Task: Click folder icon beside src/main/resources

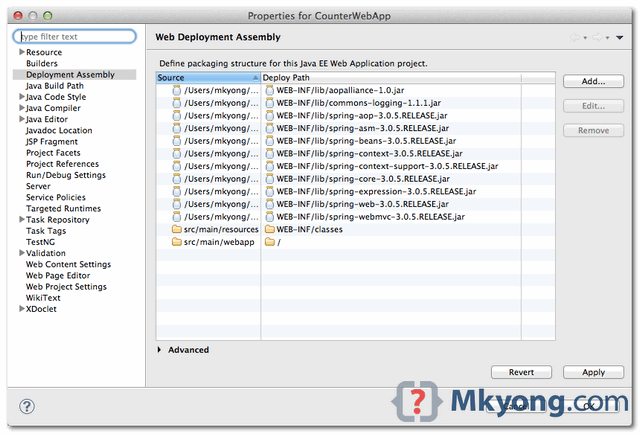Action: click(x=177, y=229)
